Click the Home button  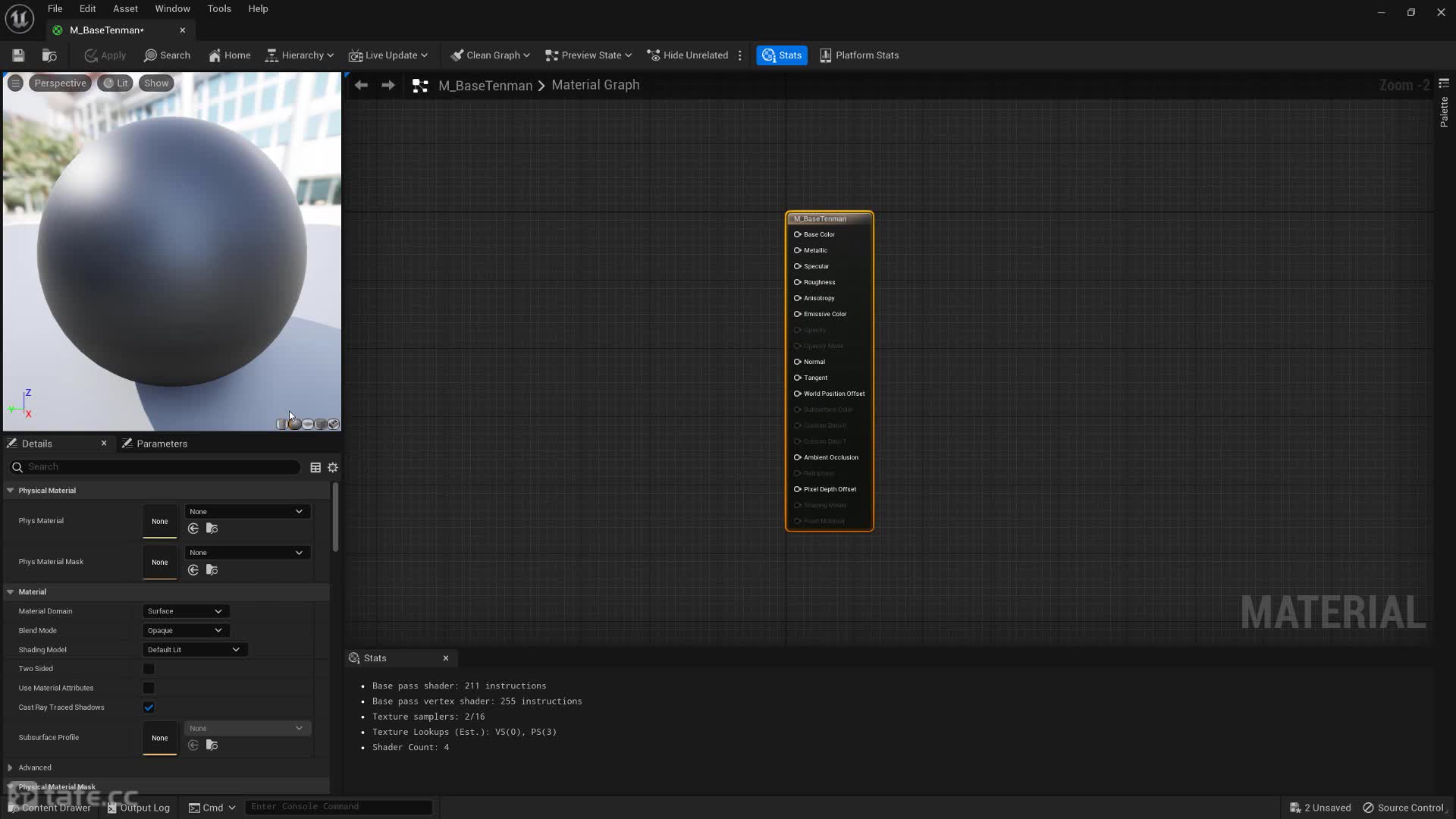click(x=229, y=55)
